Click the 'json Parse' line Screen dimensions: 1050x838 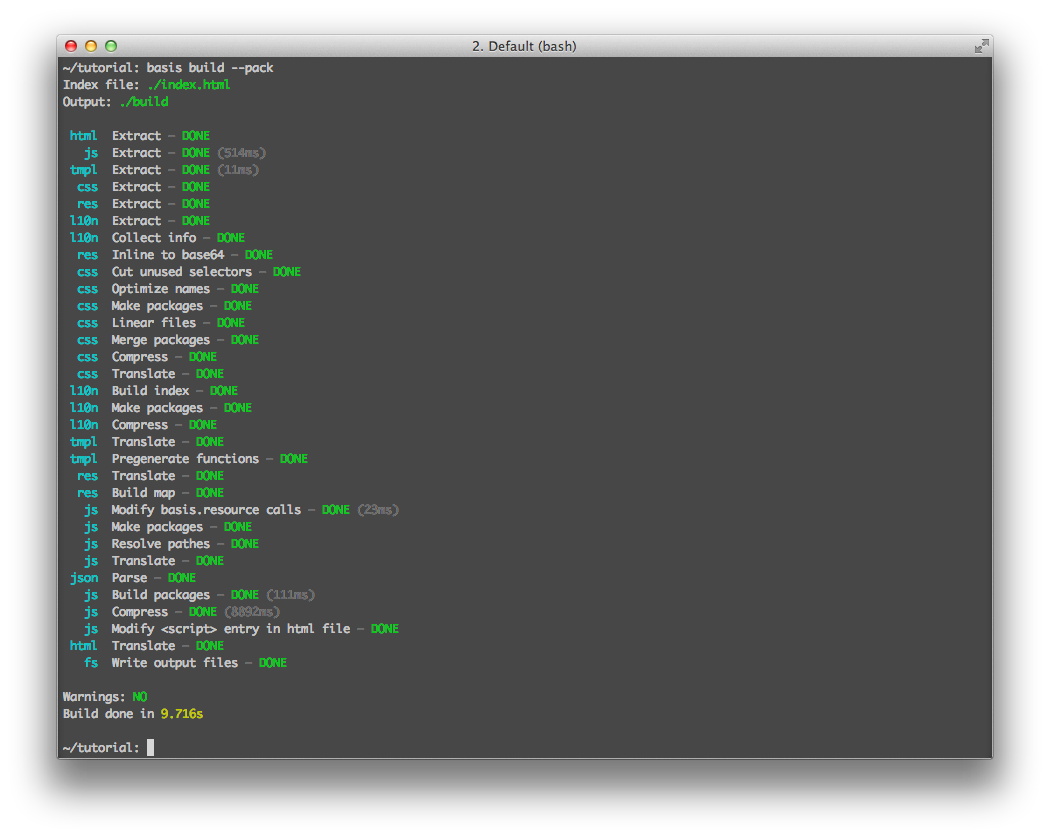tap(133, 578)
